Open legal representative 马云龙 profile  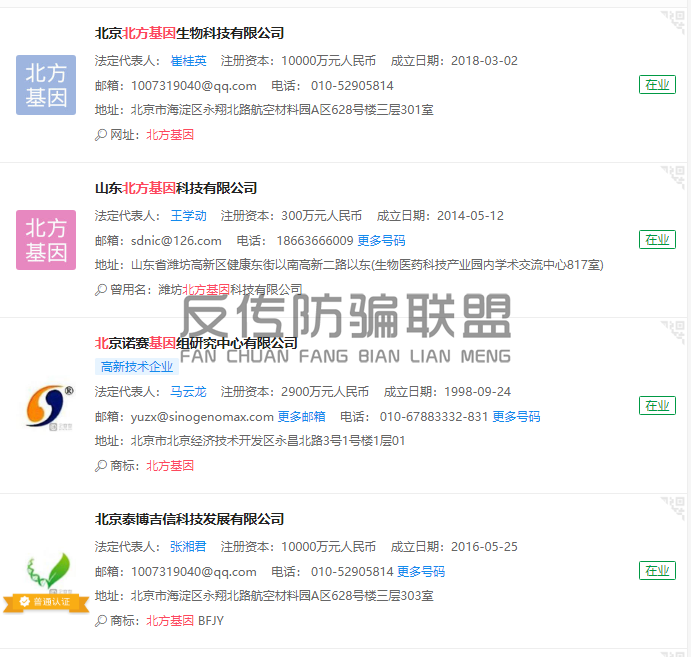pyautogui.click(x=188, y=391)
